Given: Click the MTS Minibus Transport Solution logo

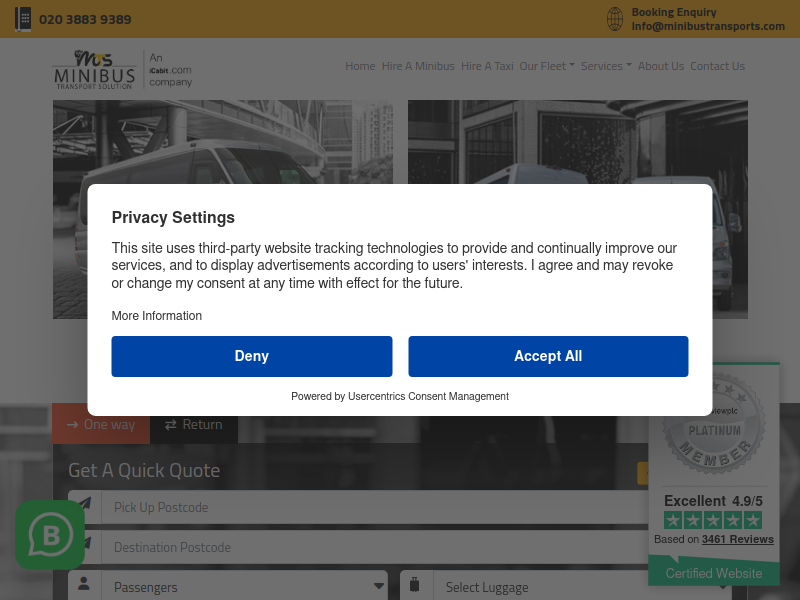Looking at the screenshot, I should 95,70.
